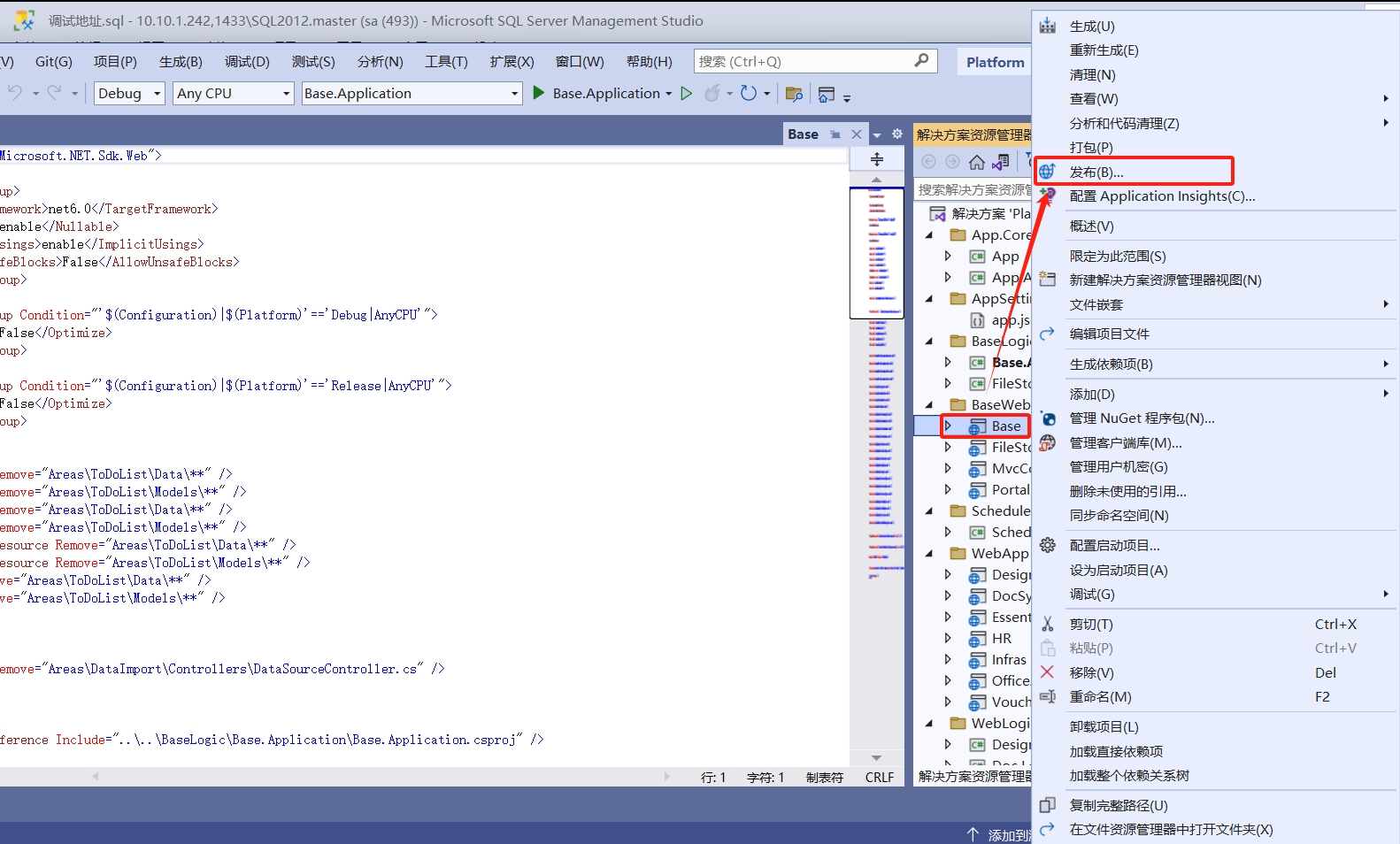Viewport: 1400px width, 844px height.
Task: Click the Find in Files folder icon
Action: (794, 94)
